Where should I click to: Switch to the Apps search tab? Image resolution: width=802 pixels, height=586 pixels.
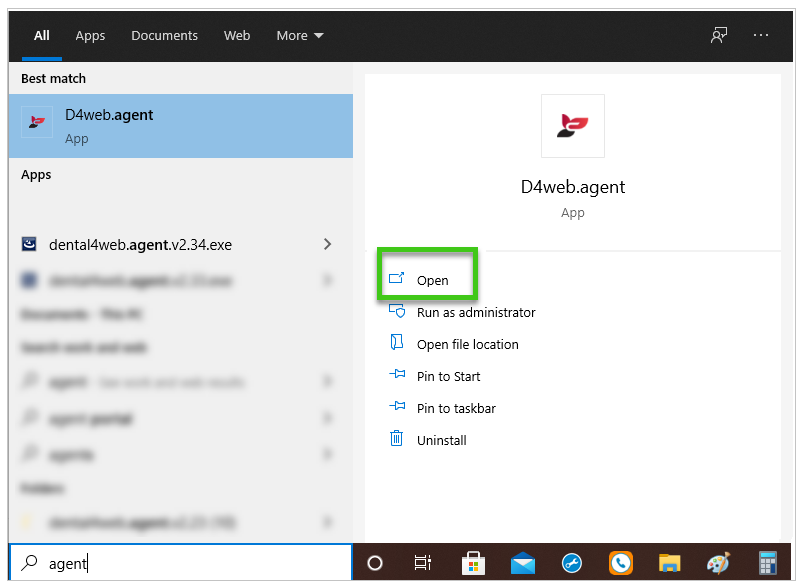pyautogui.click(x=90, y=36)
